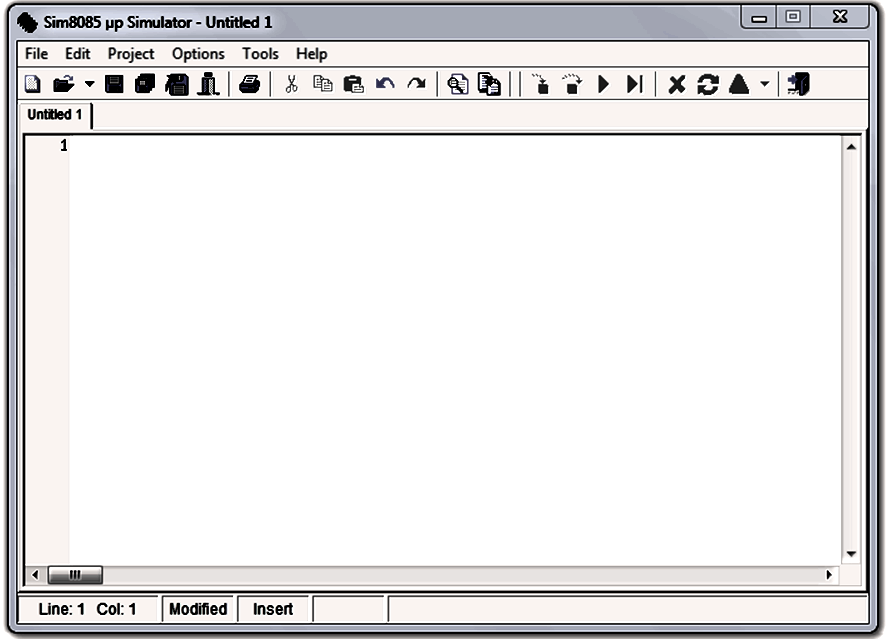This screenshot has width=886, height=642.
Task: Expand the recent files arrow beside Open
Action: click(89, 85)
